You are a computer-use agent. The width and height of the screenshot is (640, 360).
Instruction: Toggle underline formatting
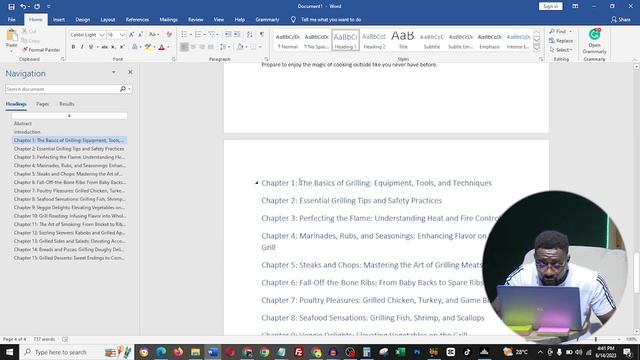(91, 47)
